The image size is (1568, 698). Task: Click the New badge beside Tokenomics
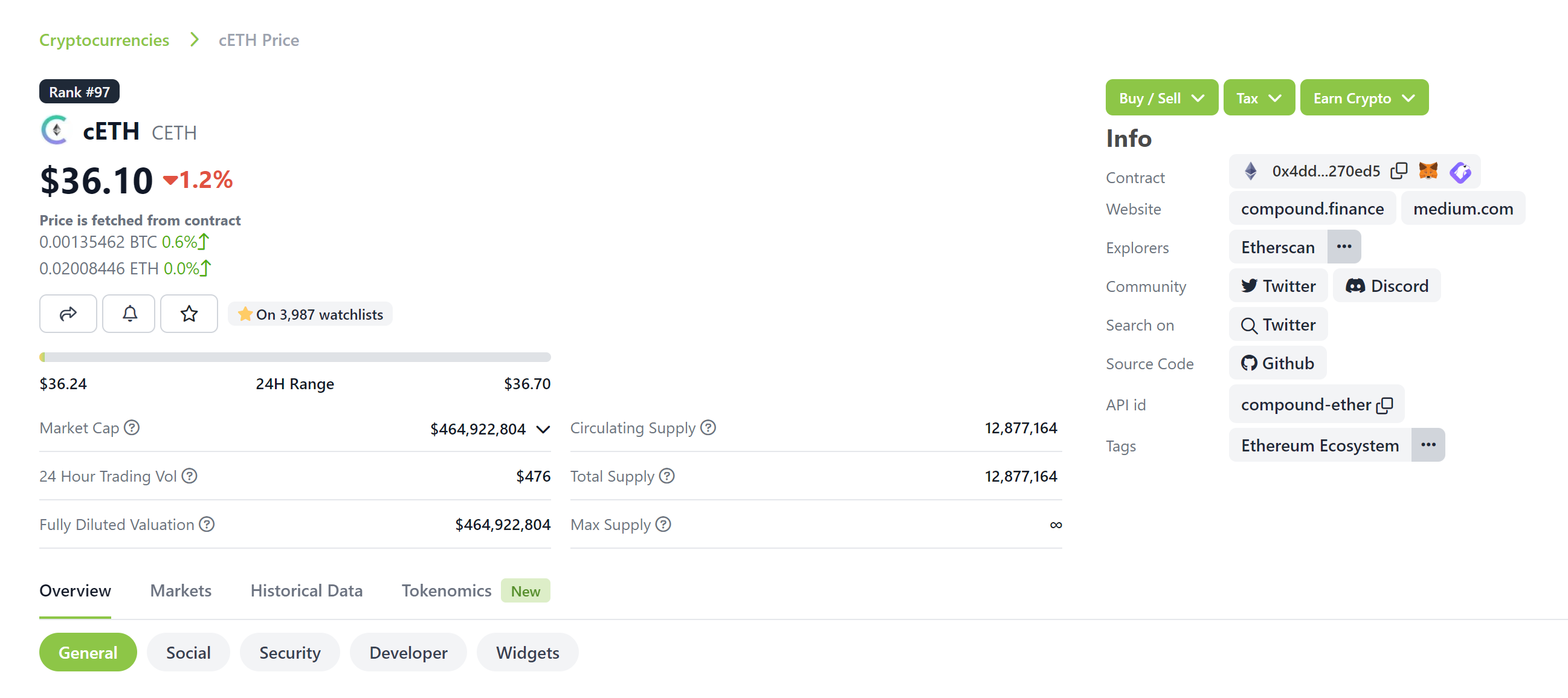coord(525,591)
